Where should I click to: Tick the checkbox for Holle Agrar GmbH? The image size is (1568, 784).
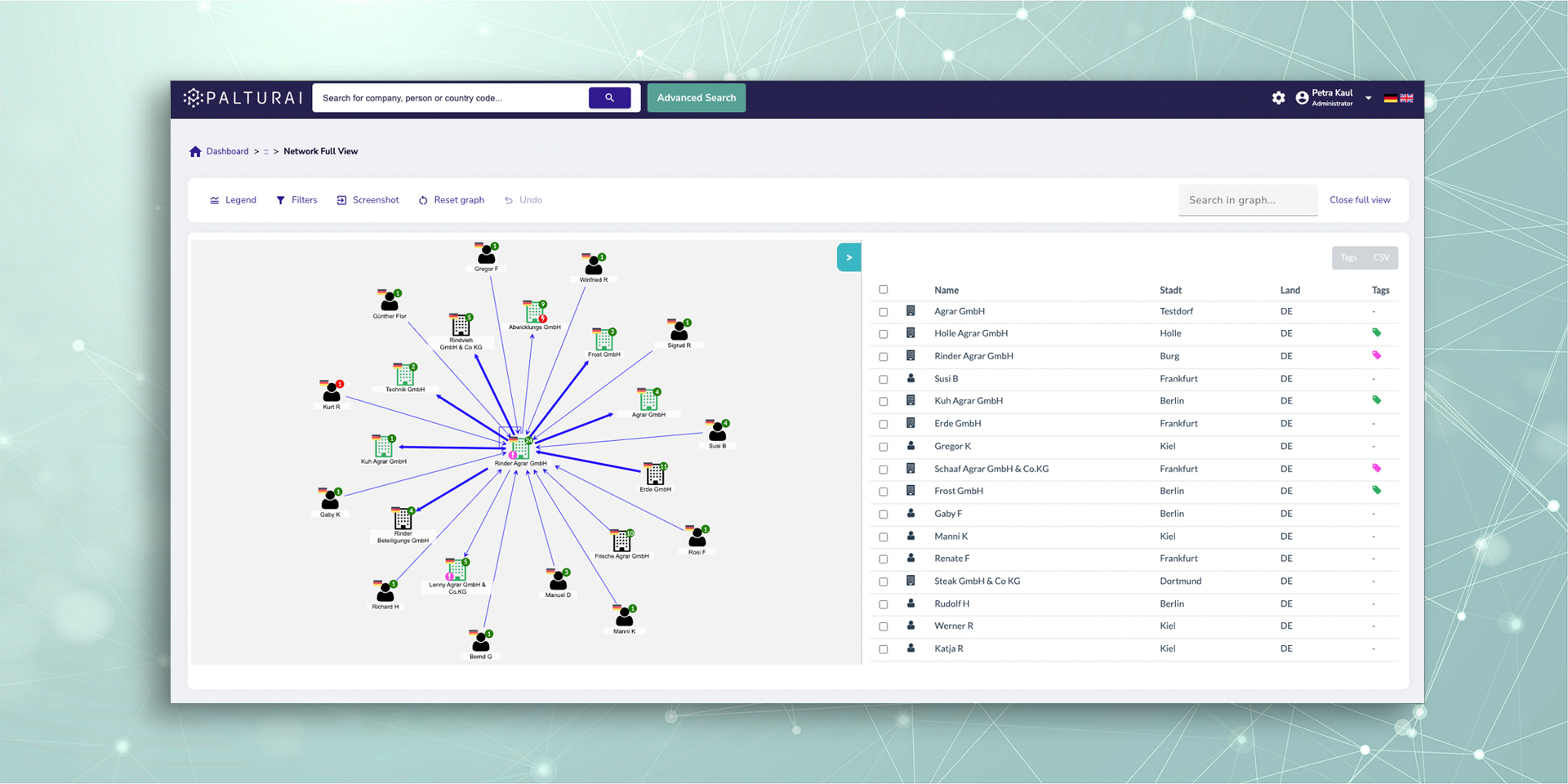click(x=883, y=334)
